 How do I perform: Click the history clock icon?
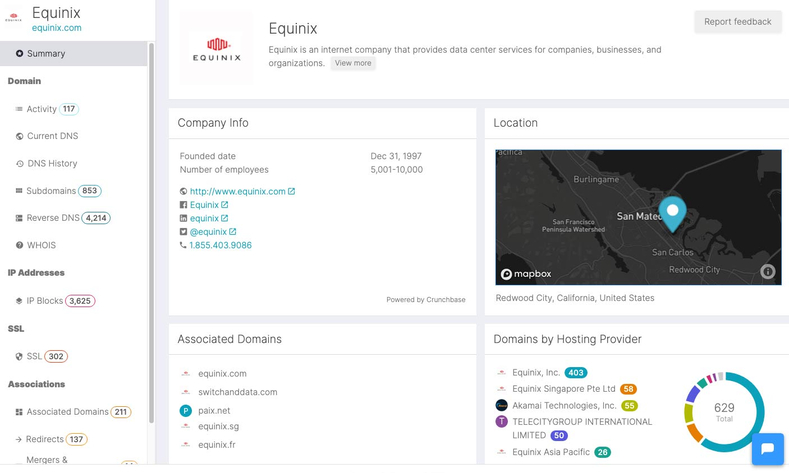pos(20,164)
